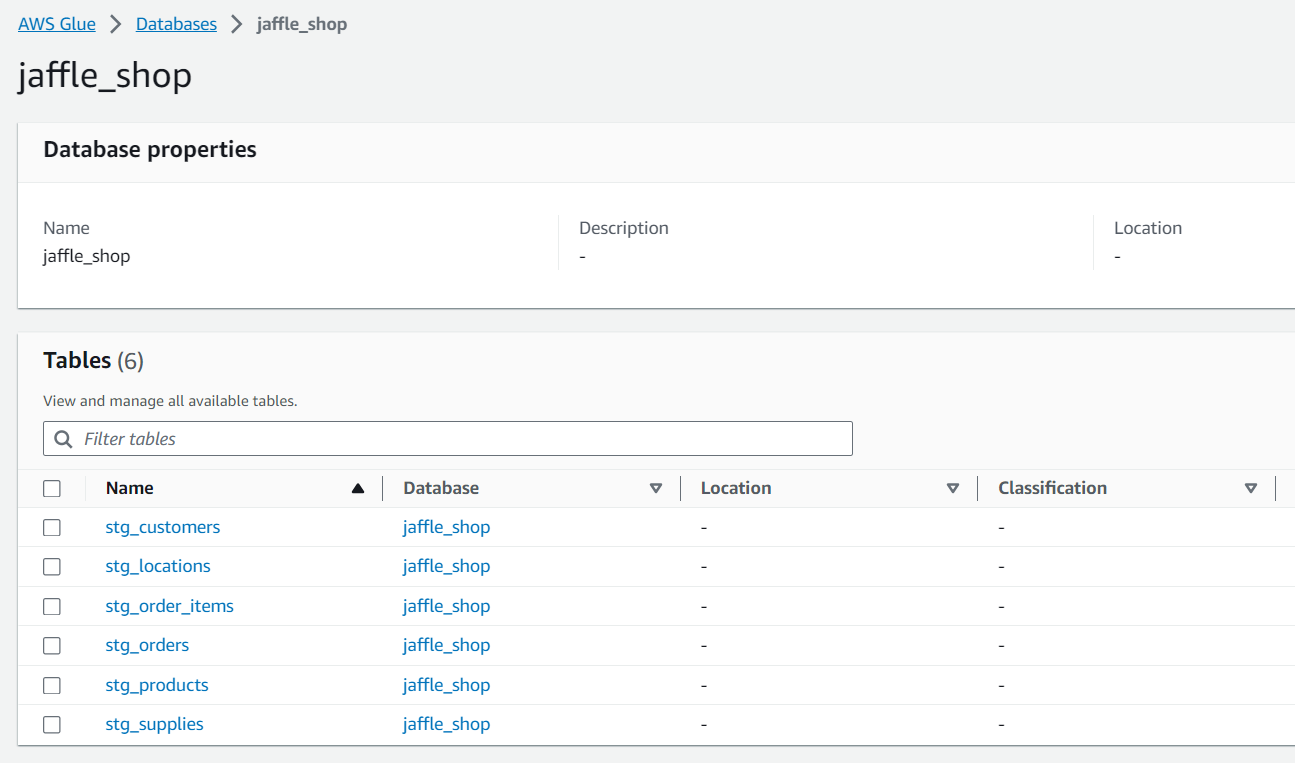Sort tables by Name ascending arrow
The width and height of the screenshot is (1295, 763).
click(358, 488)
